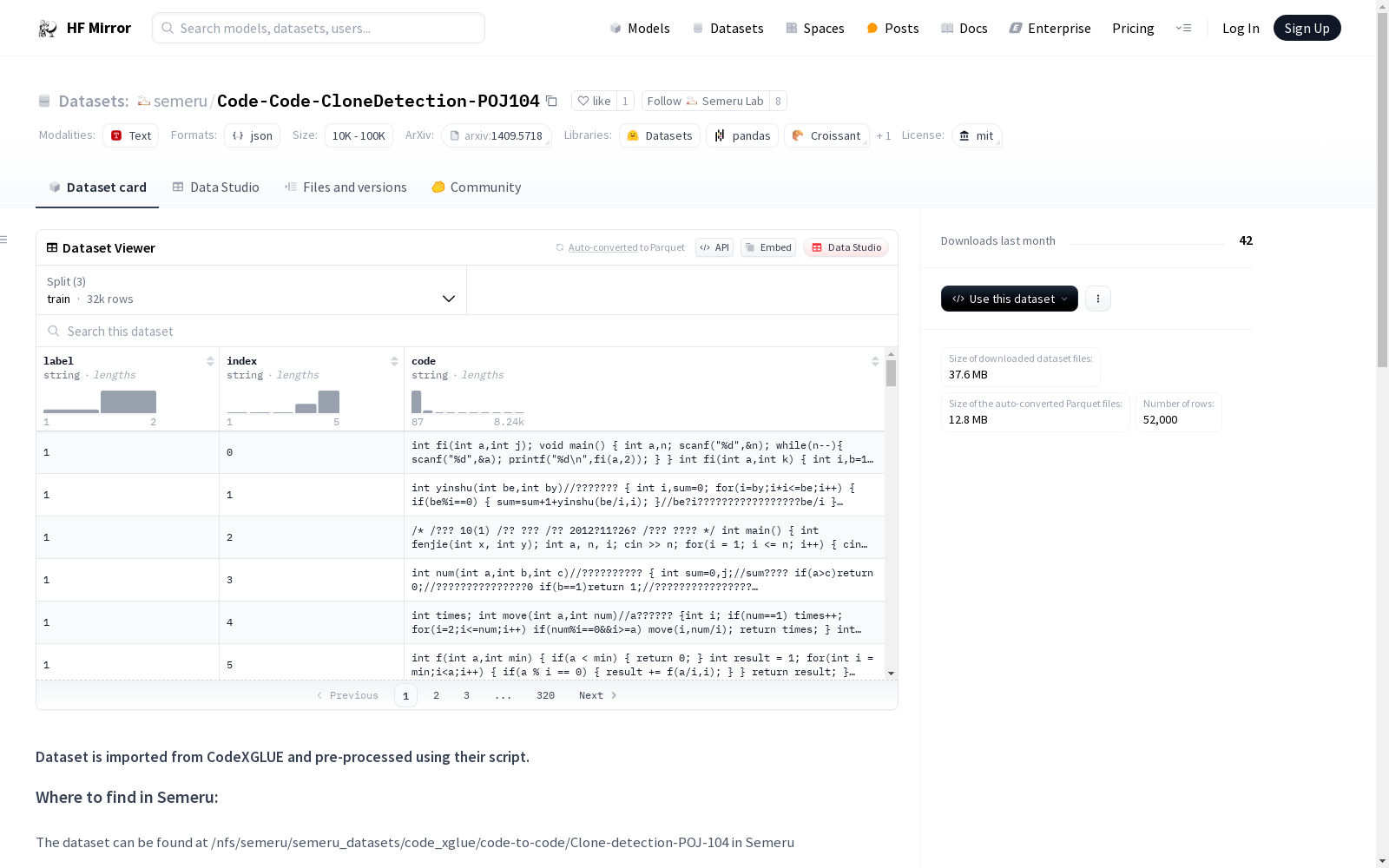Open Enterprise in the navigation
1389x868 pixels.
point(1050,28)
